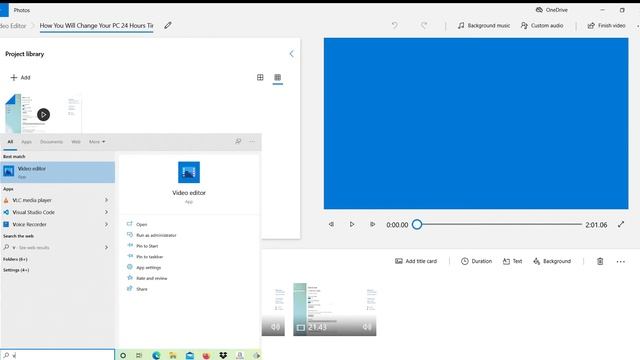Add media to the project library
This screenshot has height=360, width=640.
tap(20, 78)
